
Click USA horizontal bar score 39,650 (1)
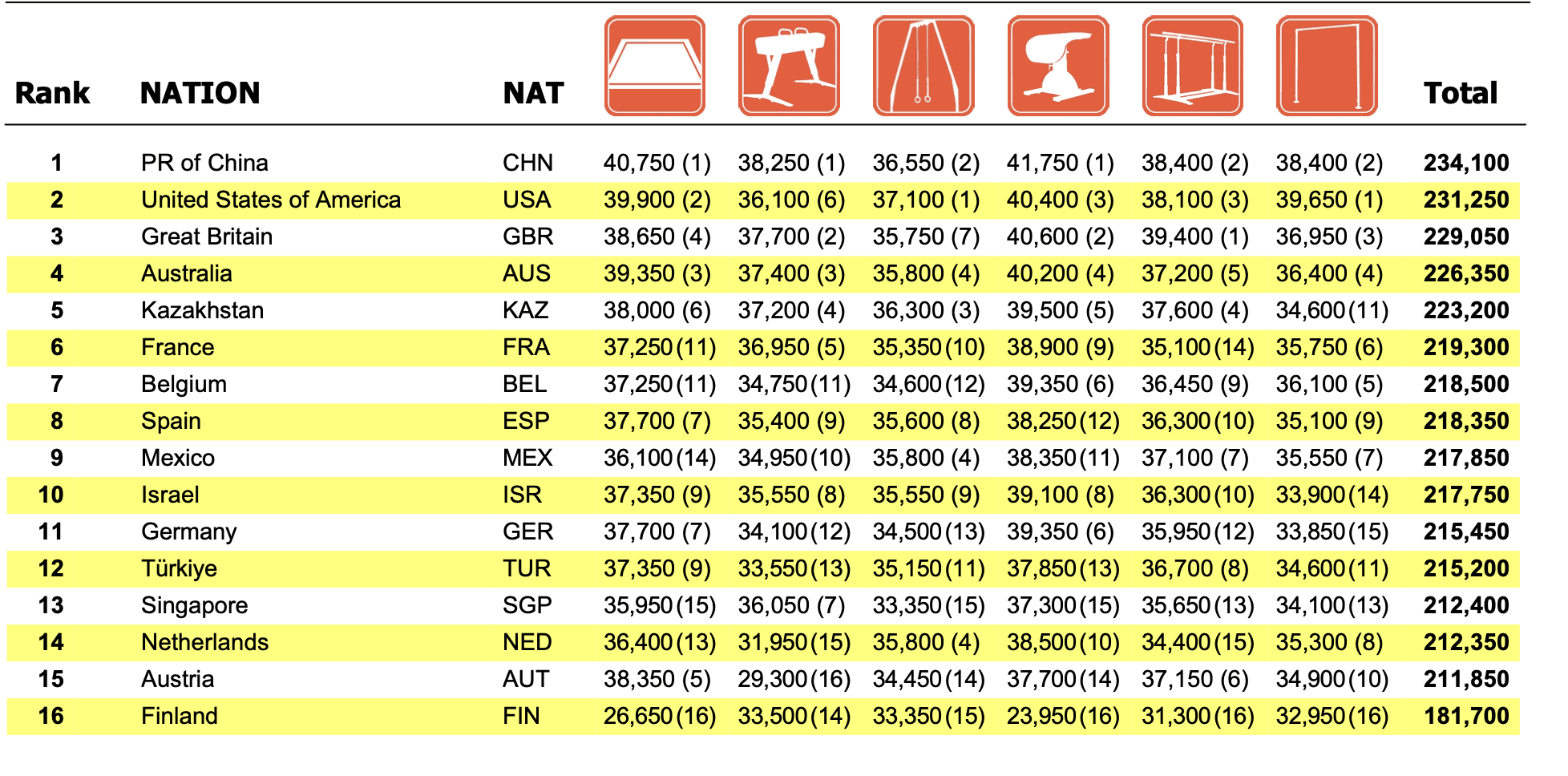1329,200
